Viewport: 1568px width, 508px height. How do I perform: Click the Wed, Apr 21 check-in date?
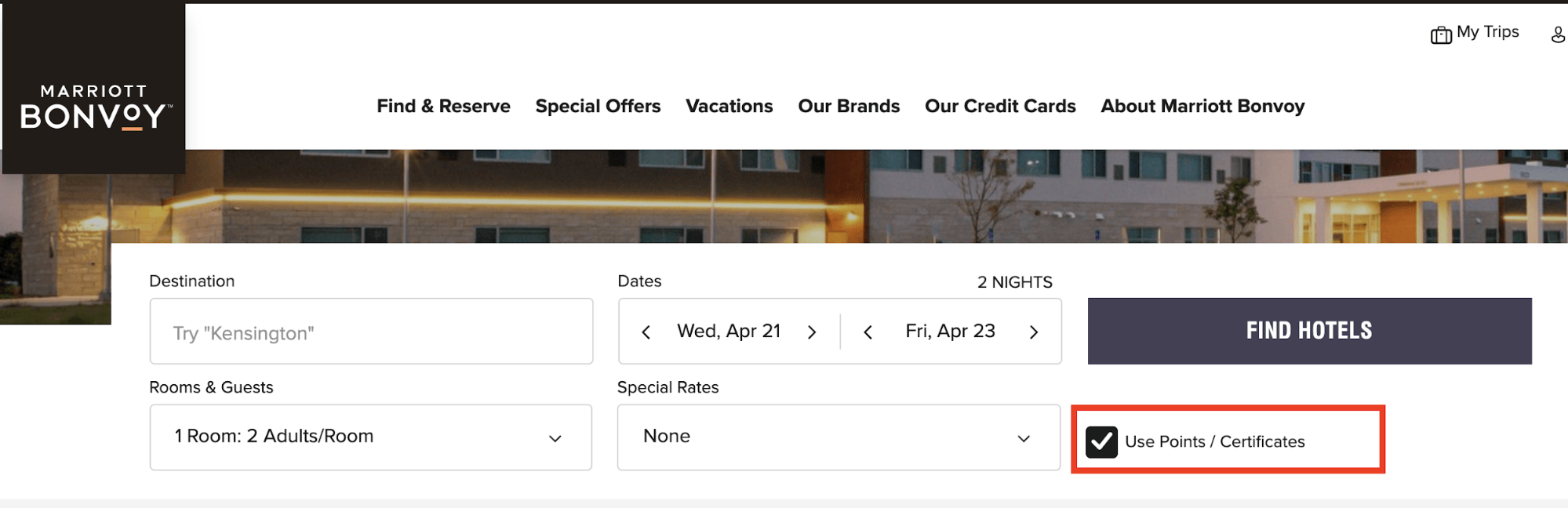point(729,332)
